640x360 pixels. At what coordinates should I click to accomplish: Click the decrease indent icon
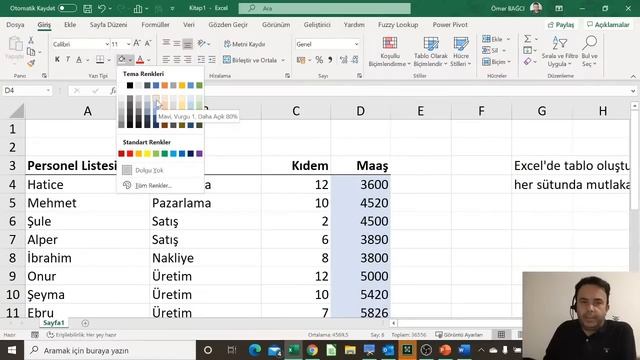201,60
